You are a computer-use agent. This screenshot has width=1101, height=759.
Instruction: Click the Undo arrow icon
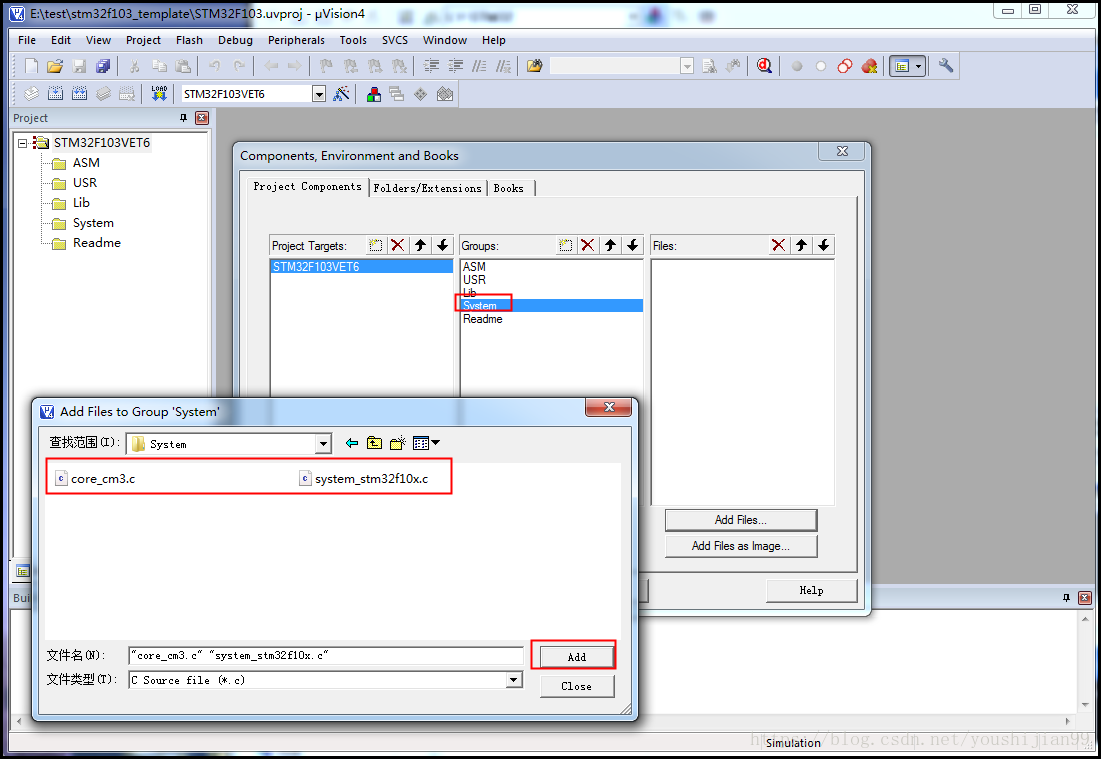coord(214,66)
